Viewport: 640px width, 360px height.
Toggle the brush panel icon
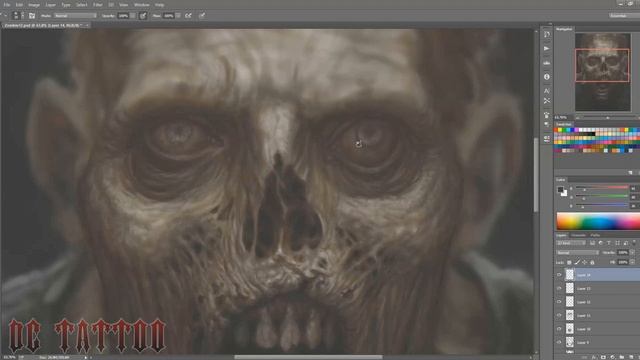(x=32, y=16)
